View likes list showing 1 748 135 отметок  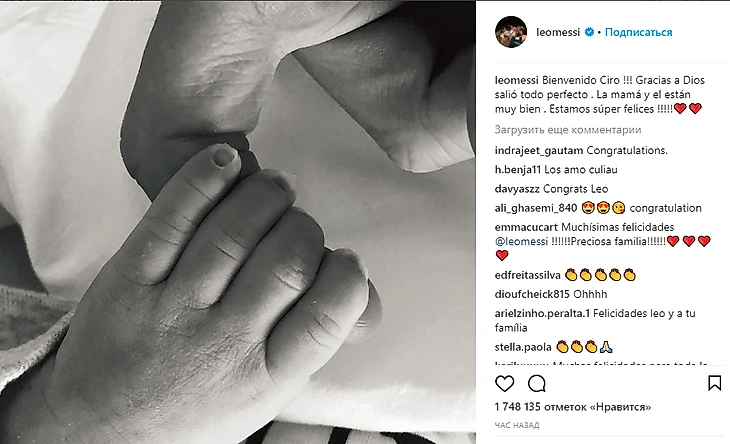tap(573, 407)
